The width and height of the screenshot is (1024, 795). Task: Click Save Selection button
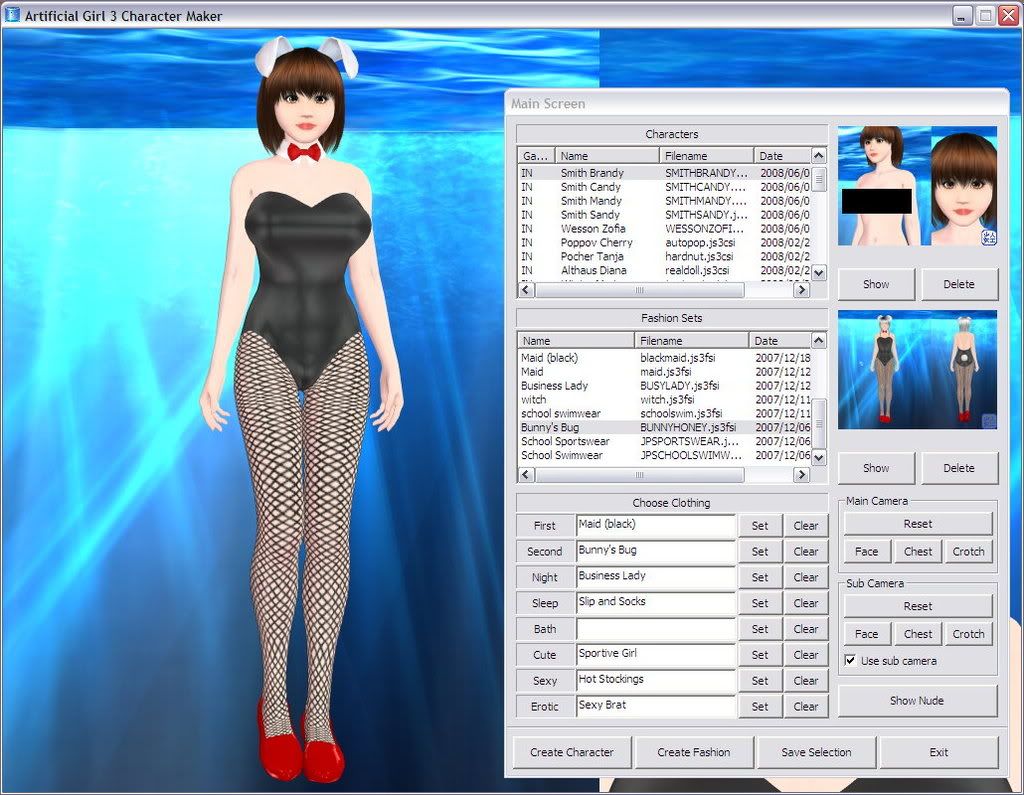click(816, 752)
